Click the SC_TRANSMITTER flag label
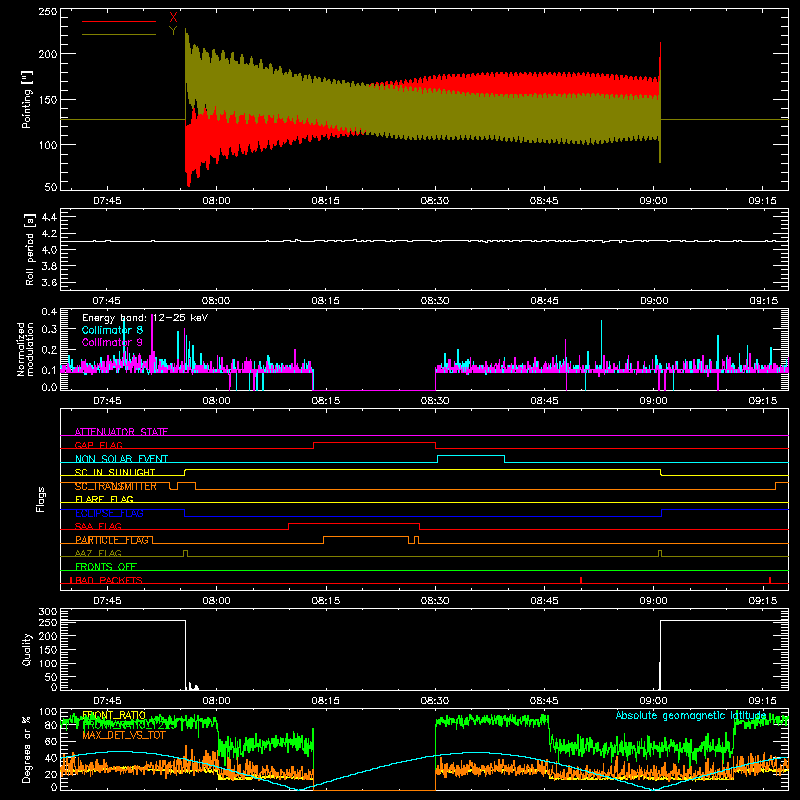The width and height of the screenshot is (800, 800). point(115,486)
